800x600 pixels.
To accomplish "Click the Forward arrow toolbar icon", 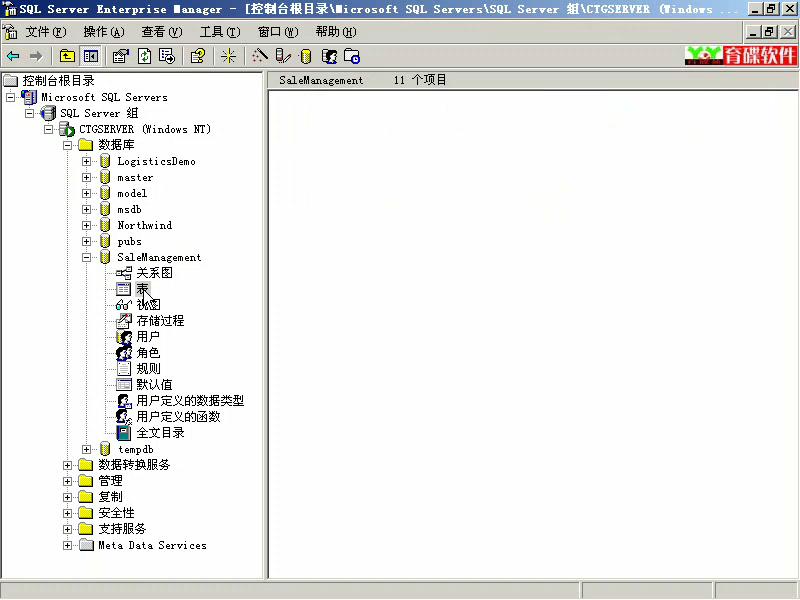I will (36, 56).
